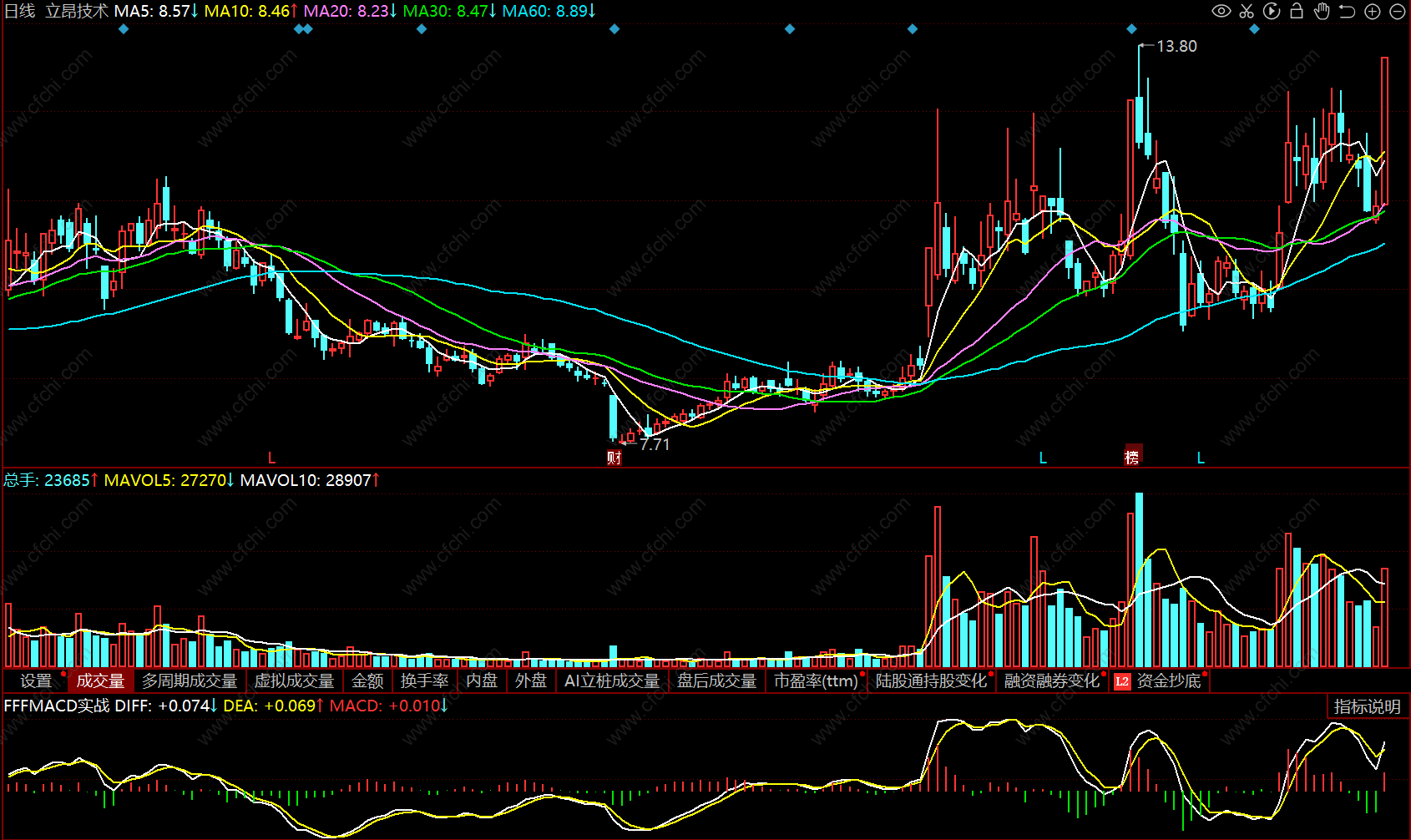Select the 成交量 indicator tab

(x=100, y=681)
